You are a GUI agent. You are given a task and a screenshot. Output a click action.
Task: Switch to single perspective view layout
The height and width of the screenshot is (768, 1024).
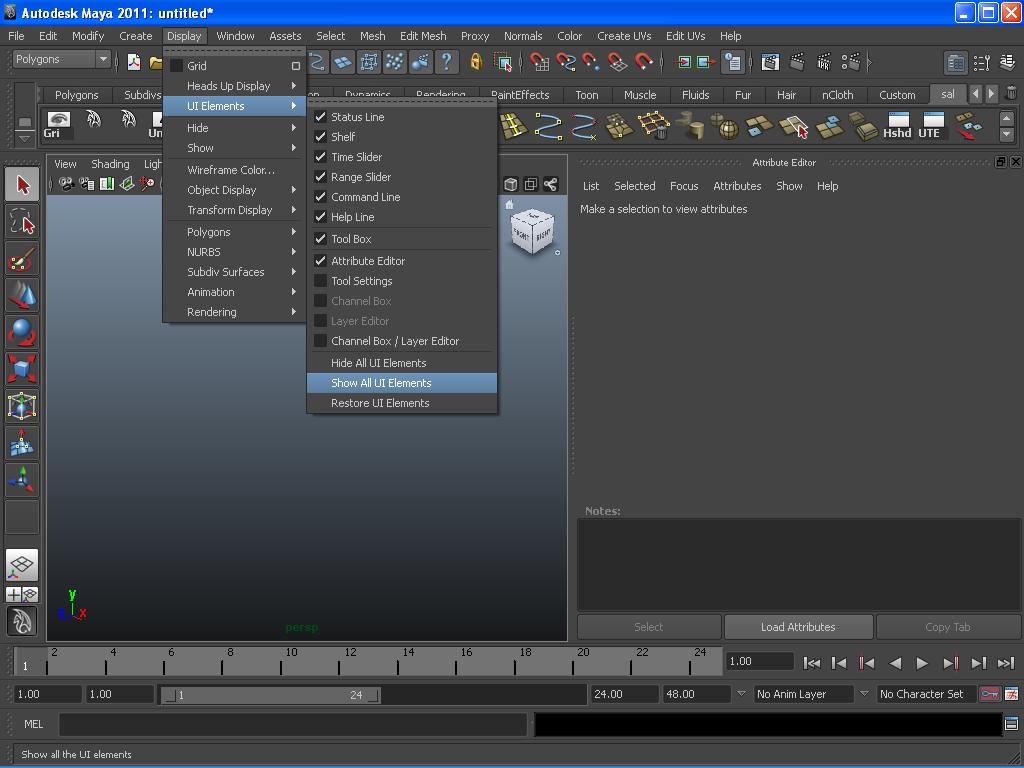[22, 565]
